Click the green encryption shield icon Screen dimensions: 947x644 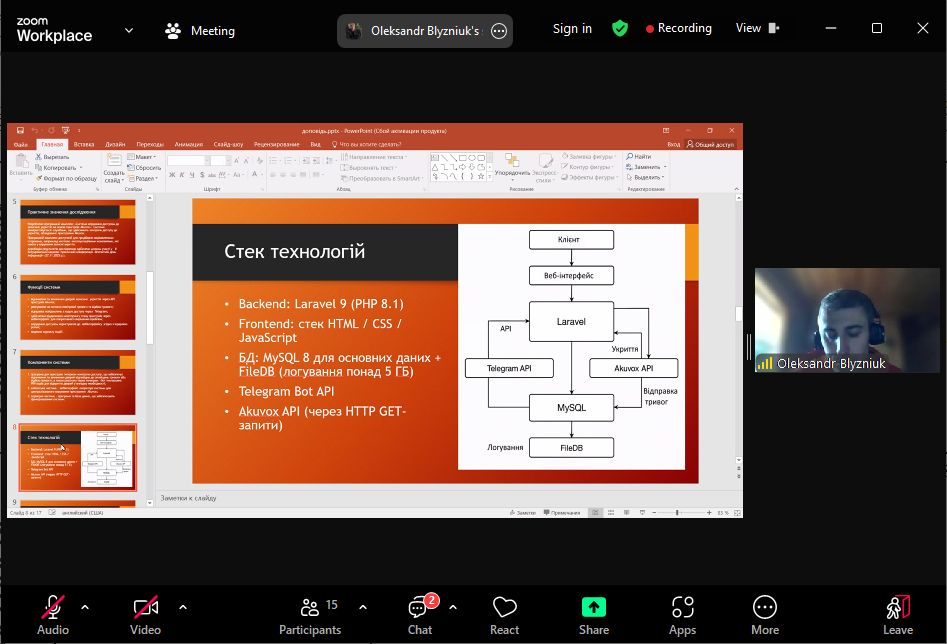point(620,29)
